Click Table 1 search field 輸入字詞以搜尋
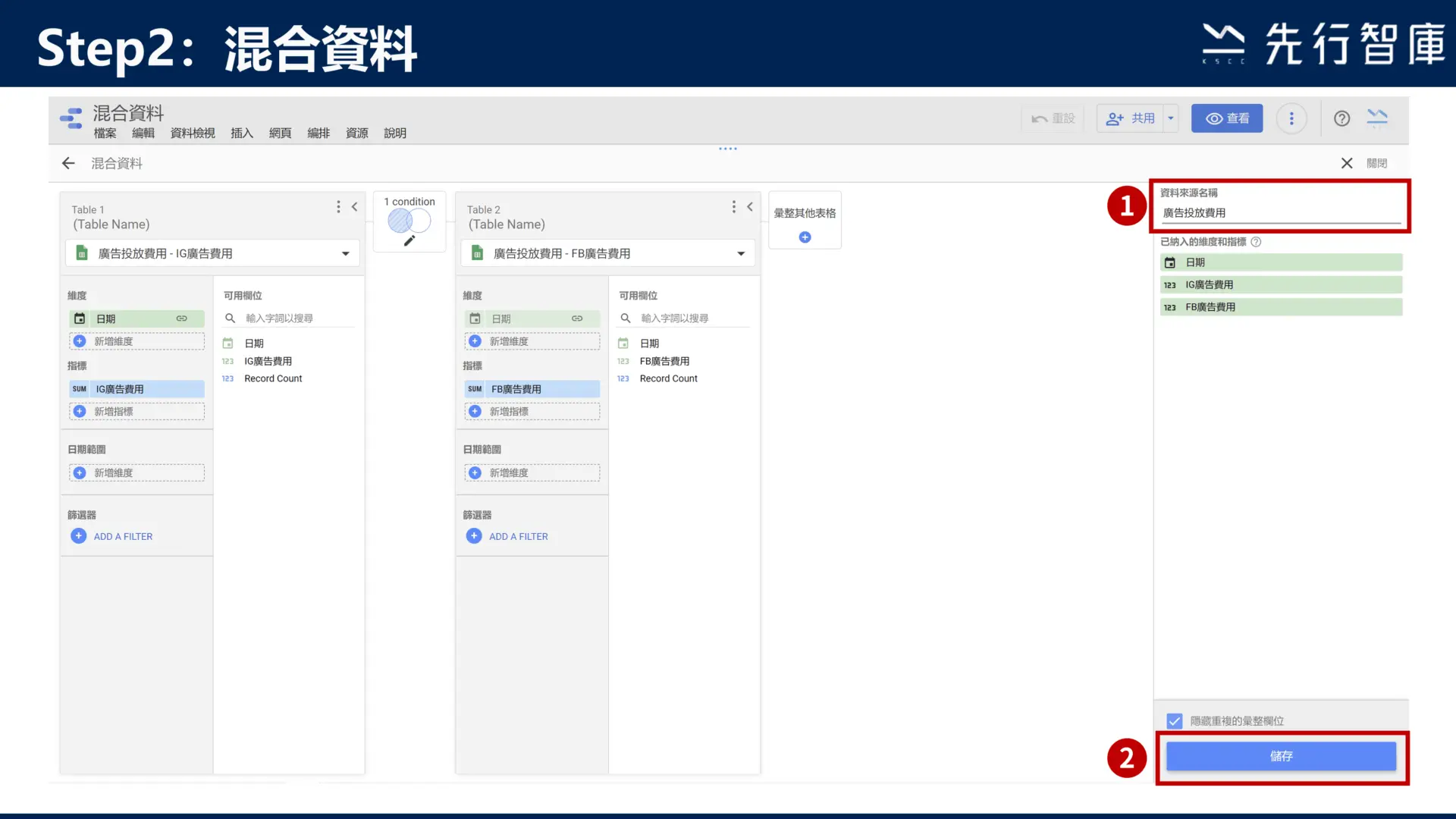The width and height of the screenshot is (1456, 819). click(290, 318)
